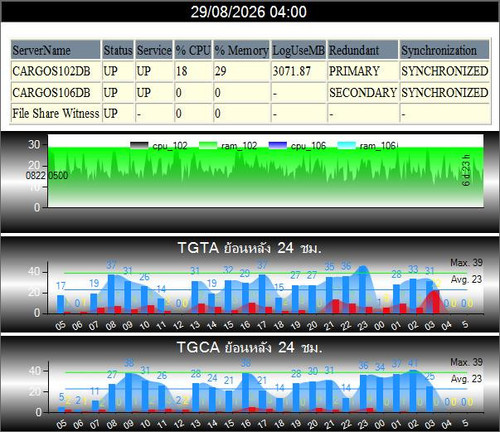Click the ServerName column header
This screenshot has width=500, height=432.
tap(55, 50)
